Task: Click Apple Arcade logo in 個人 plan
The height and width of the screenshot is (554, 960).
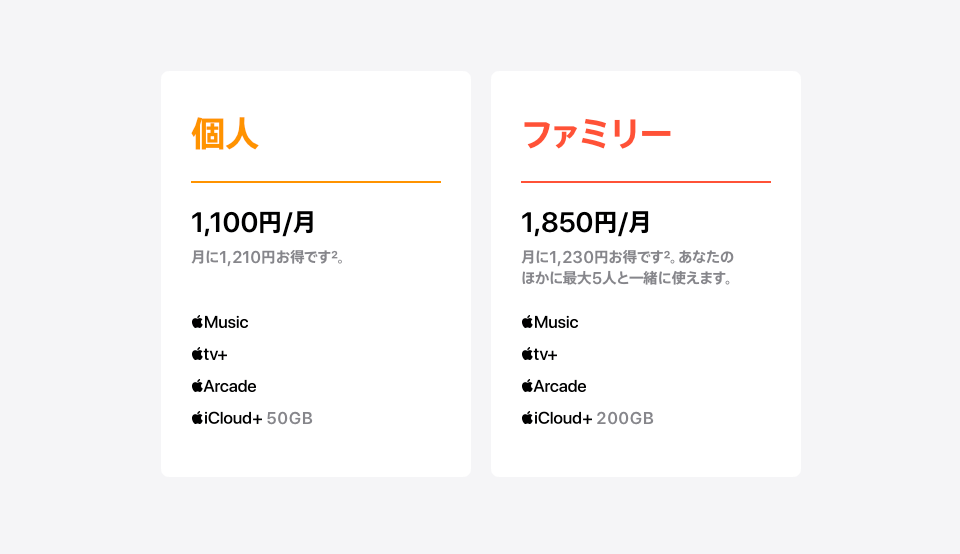Action: coord(224,386)
